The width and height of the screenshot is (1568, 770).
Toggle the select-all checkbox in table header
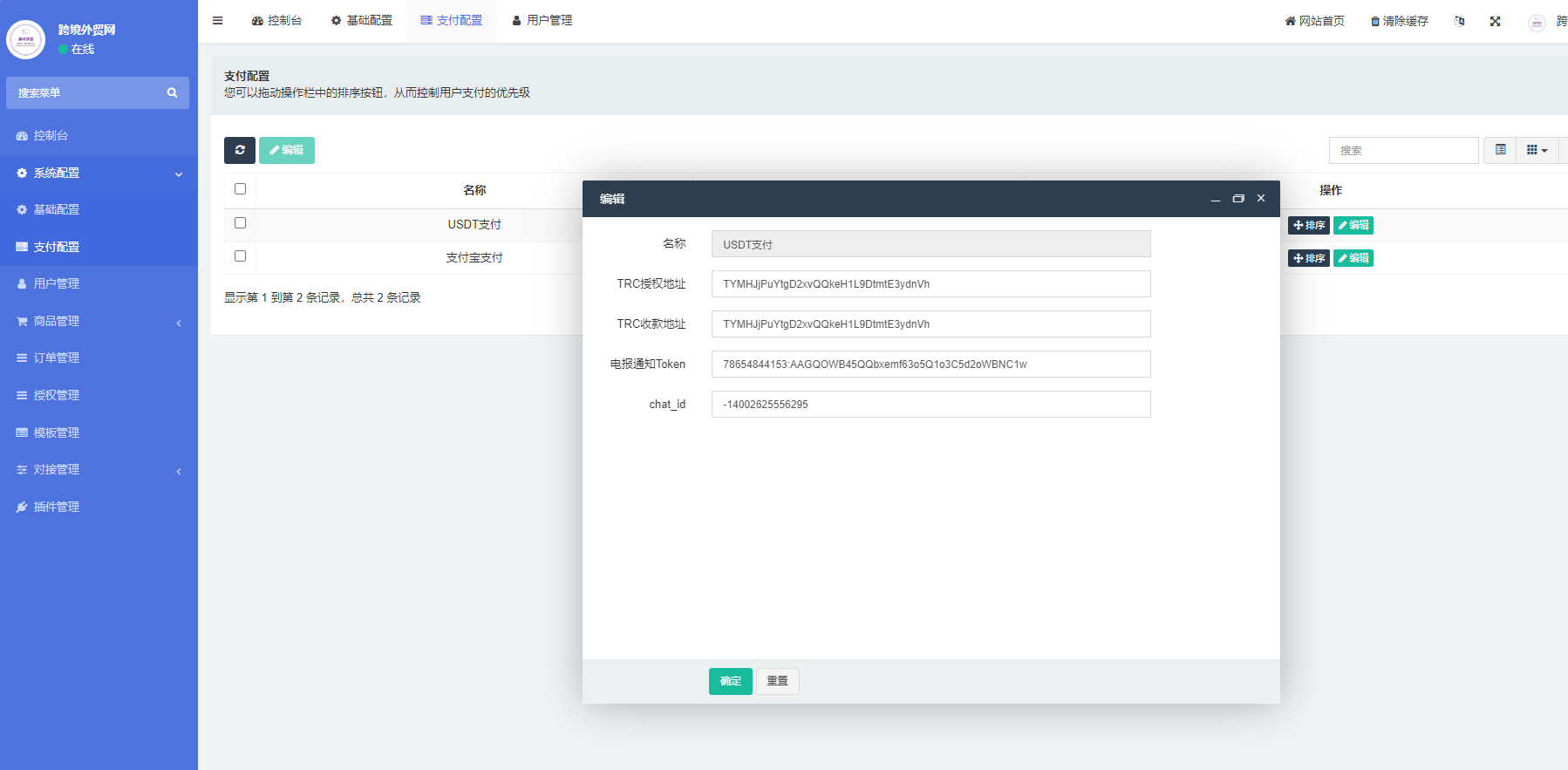click(240, 189)
